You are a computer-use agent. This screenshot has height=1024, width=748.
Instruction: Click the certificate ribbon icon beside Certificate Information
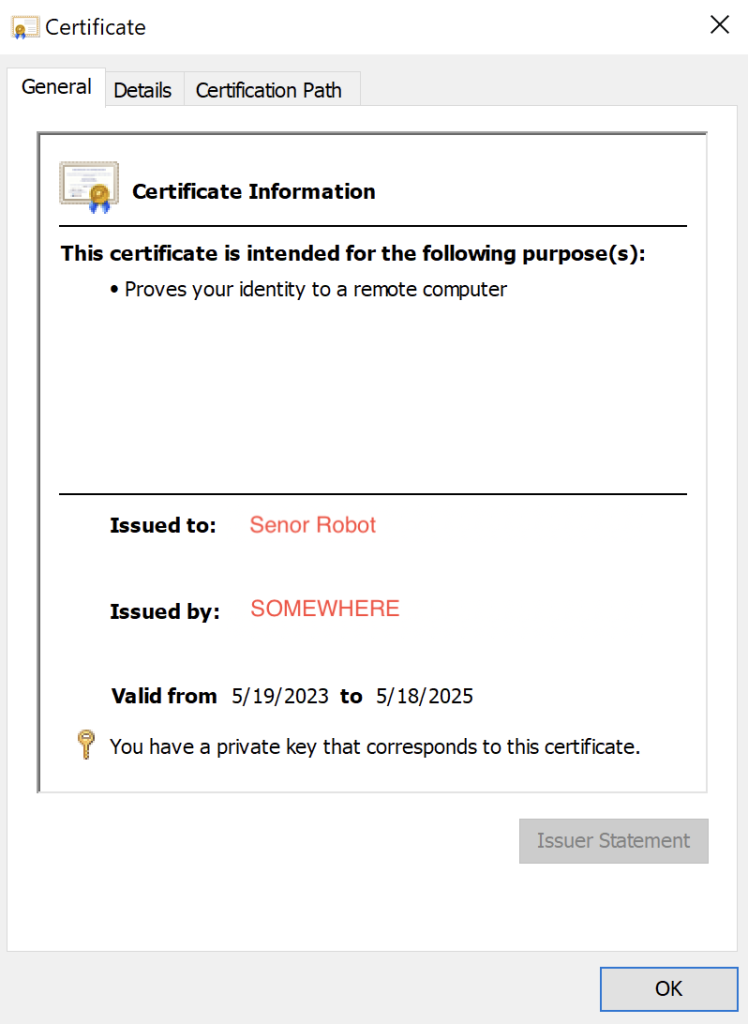coord(89,187)
